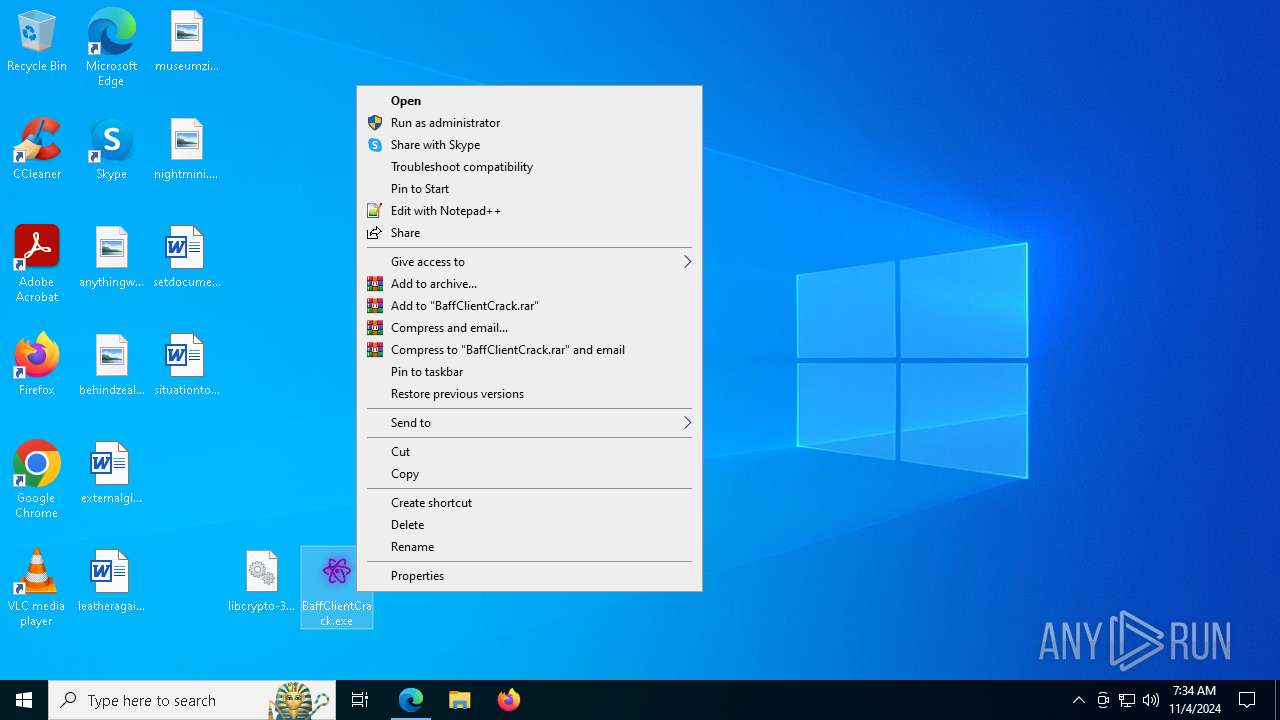
Task: Choose Compress to "BaffClientCrack.rar" and email
Action: point(529,350)
